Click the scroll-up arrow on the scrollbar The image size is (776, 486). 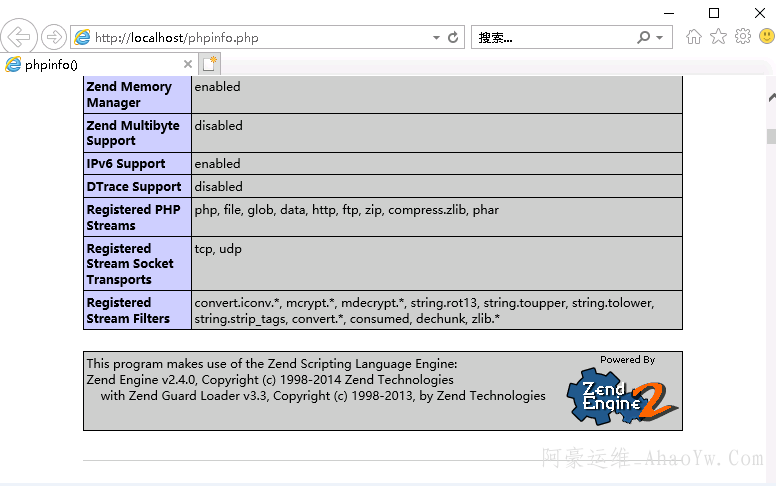click(771, 99)
